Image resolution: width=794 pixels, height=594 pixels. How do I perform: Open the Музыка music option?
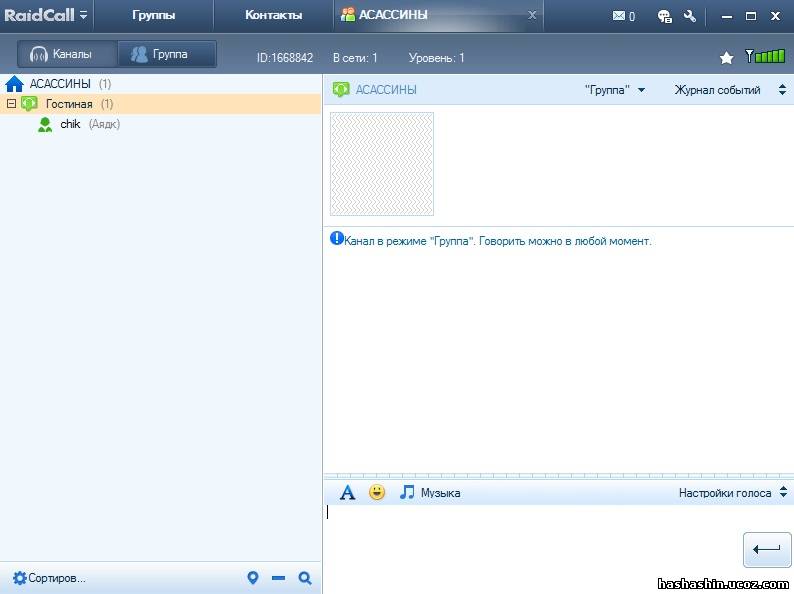coord(429,492)
